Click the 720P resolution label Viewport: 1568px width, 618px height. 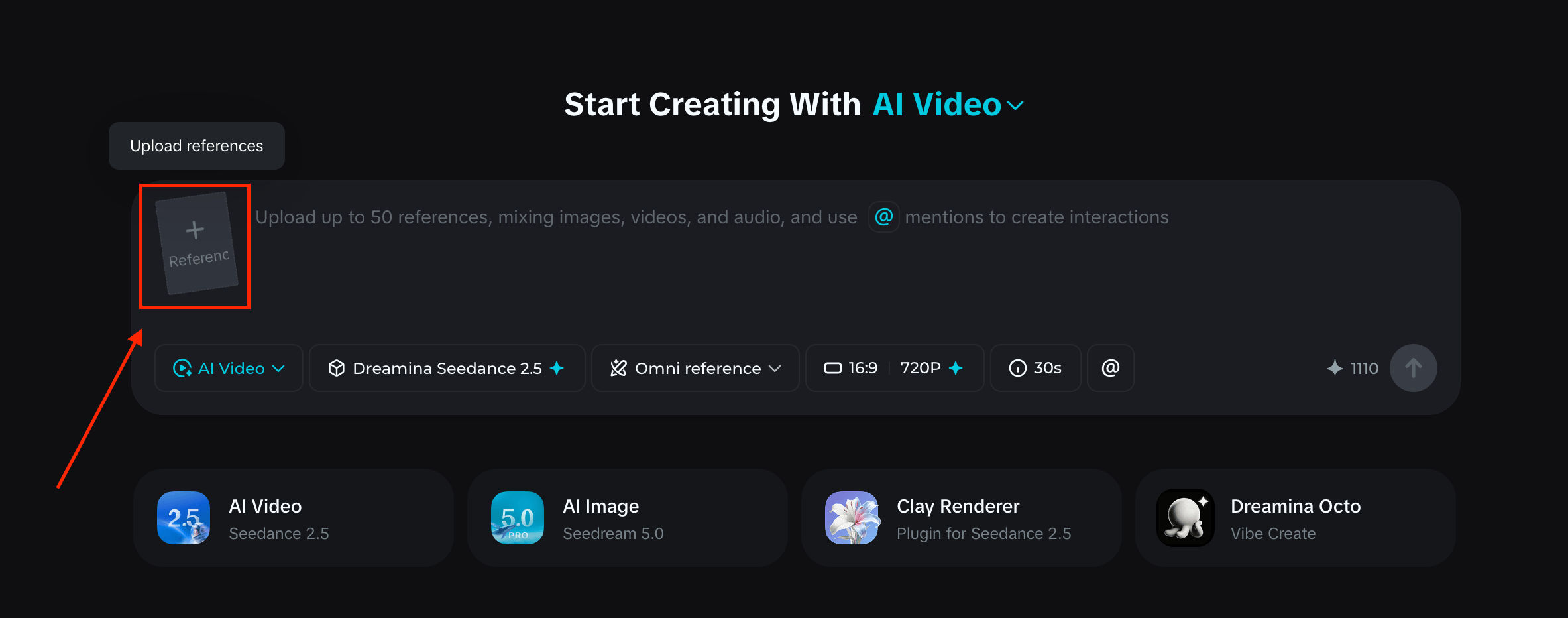(921, 368)
